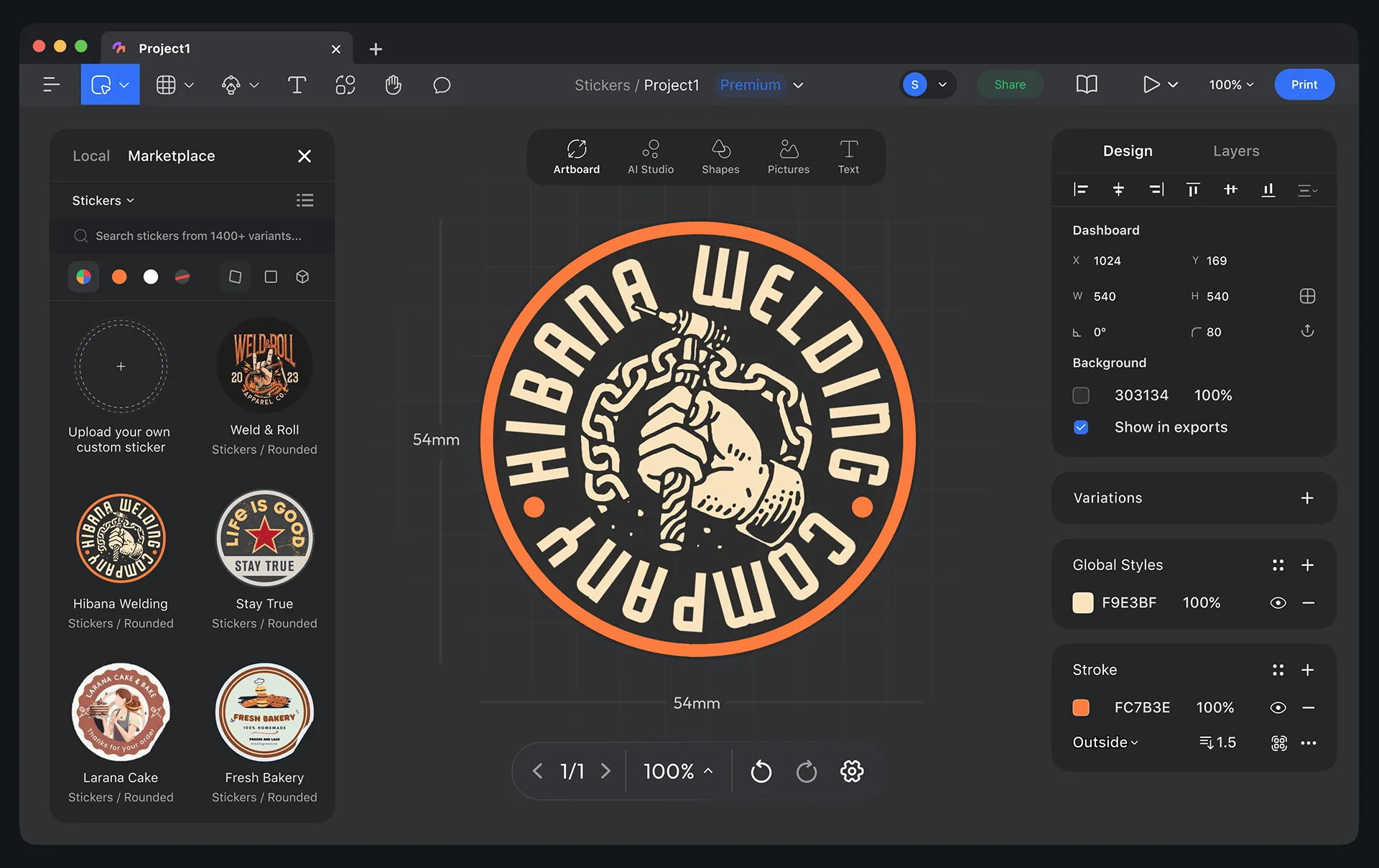Select the frame grid tool icon
The image size is (1379, 868).
pos(166,85)
